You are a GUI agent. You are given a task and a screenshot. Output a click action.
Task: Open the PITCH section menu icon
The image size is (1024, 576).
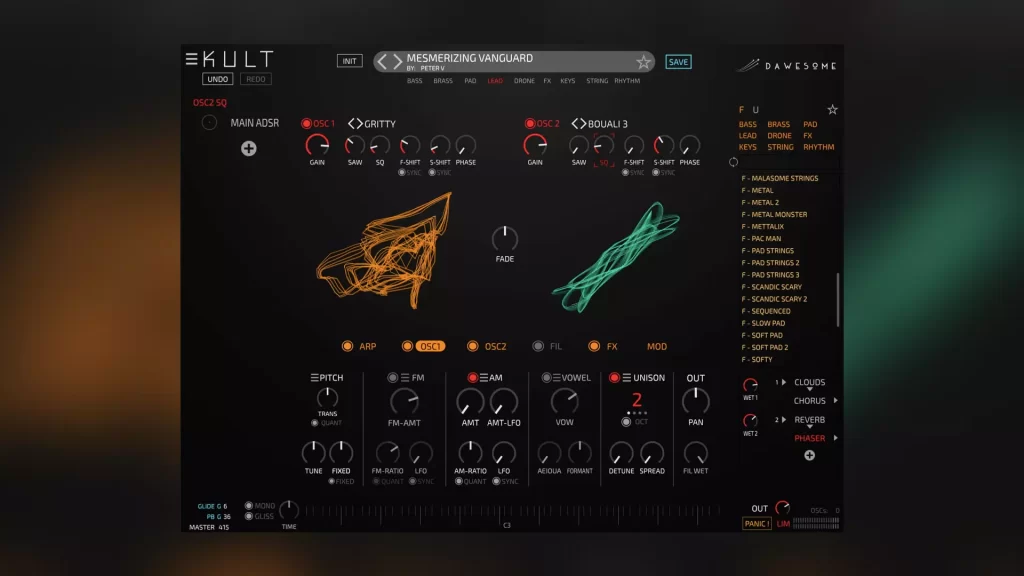(314, 377)
